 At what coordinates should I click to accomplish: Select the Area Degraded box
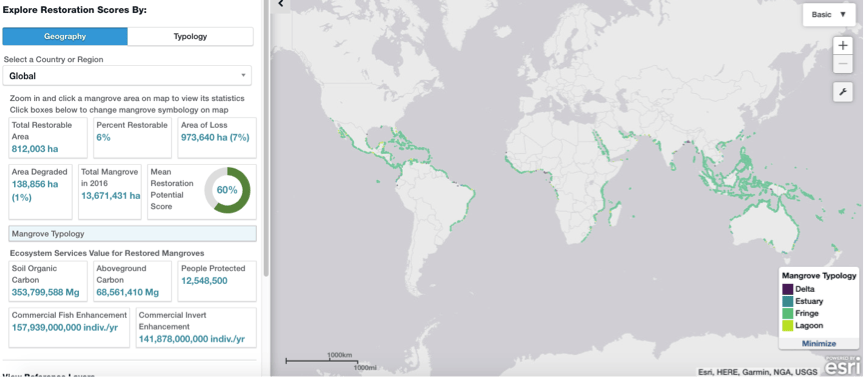tap(40, 191)
